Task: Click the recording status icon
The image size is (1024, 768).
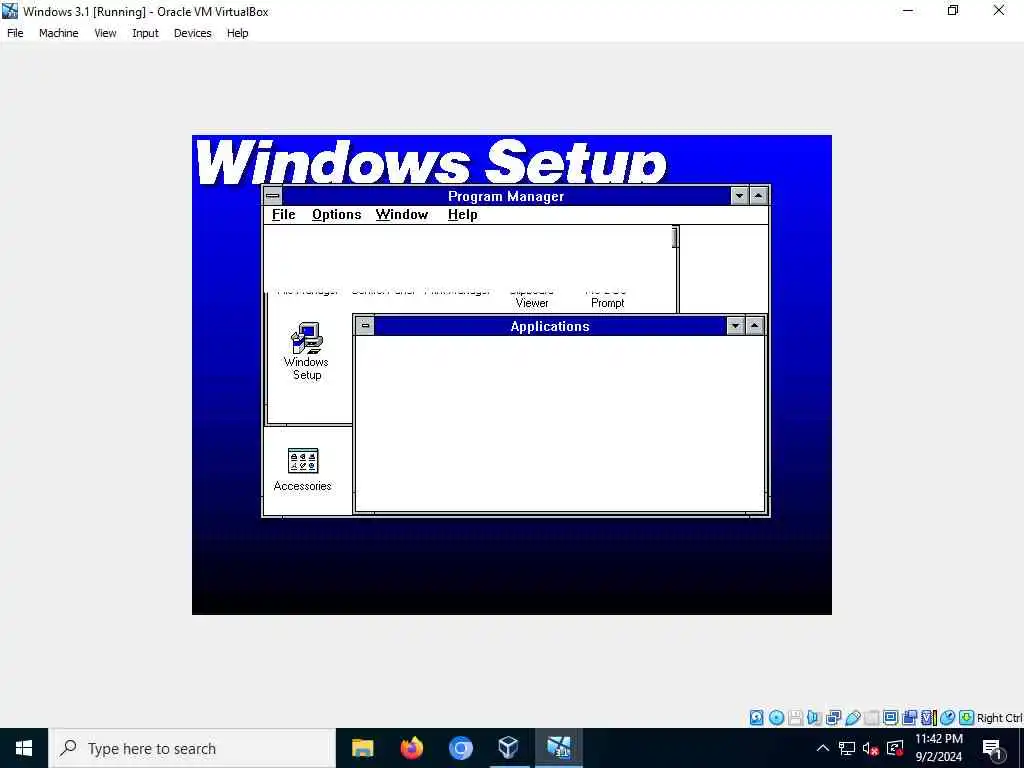Action: (x=909, y=718)
